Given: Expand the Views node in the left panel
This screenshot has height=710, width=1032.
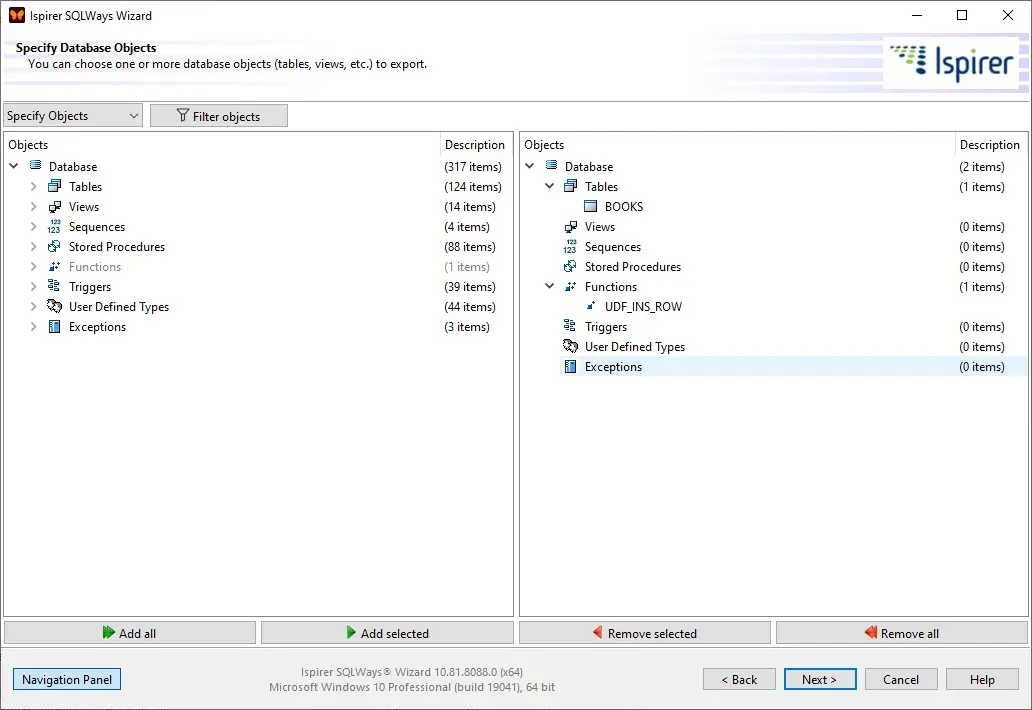Looking at the screenshot, I should (34, 207).
